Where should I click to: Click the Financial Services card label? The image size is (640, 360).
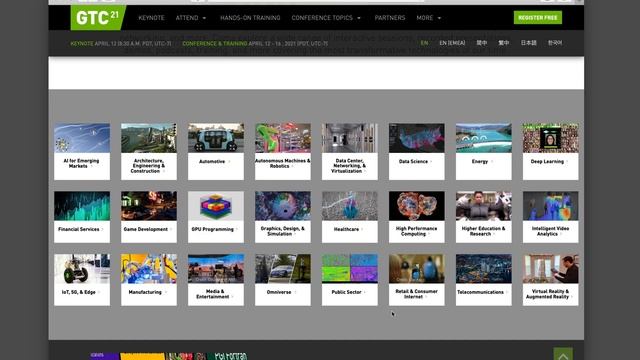79,229
